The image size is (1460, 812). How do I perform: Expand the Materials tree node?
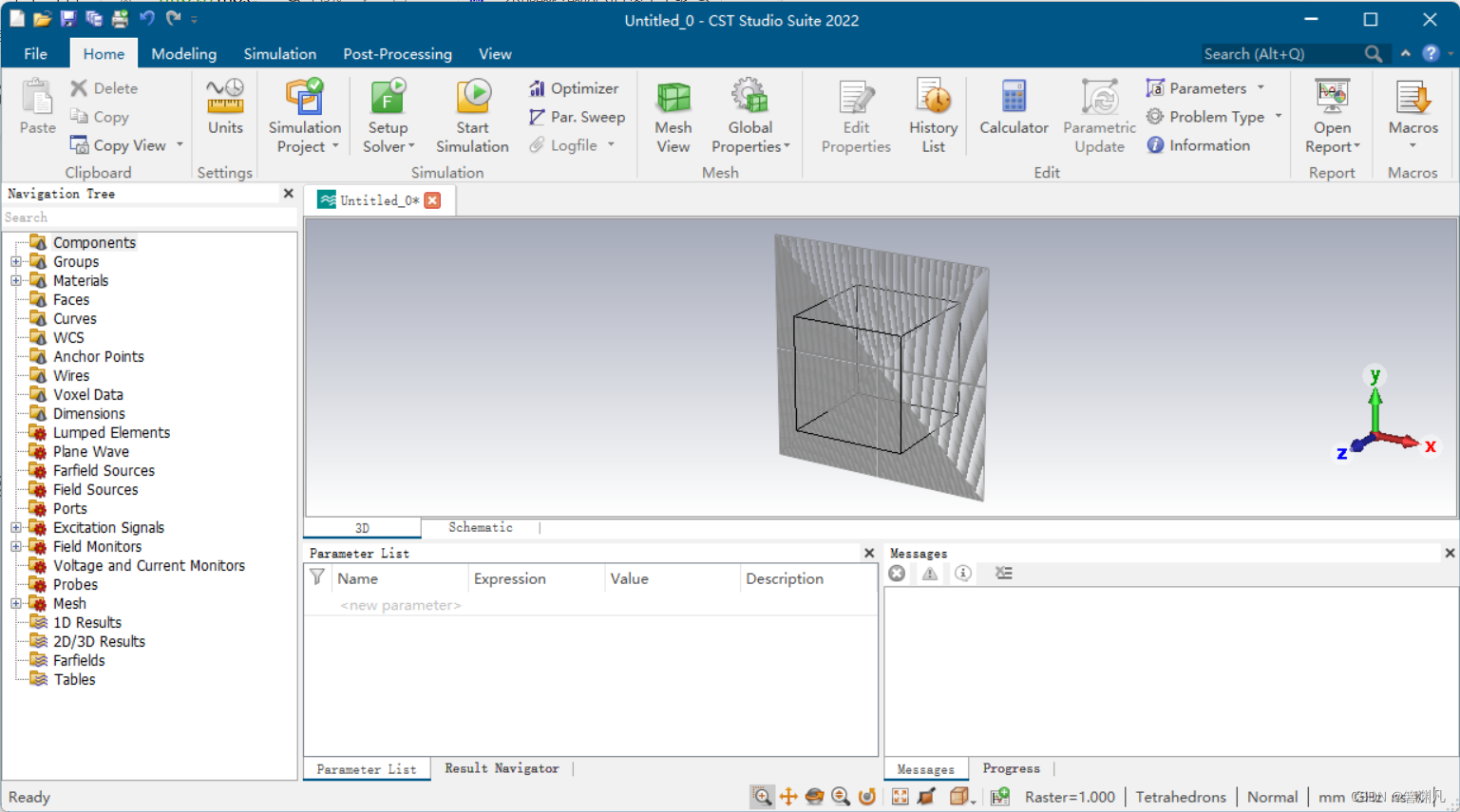(16, 280)
